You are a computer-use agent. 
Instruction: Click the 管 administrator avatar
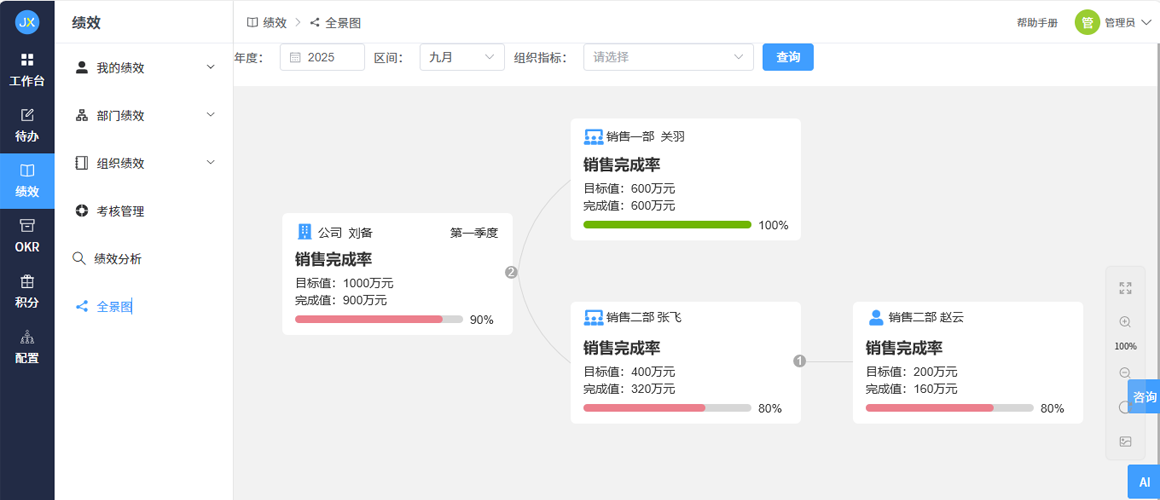pos(1088,23)
